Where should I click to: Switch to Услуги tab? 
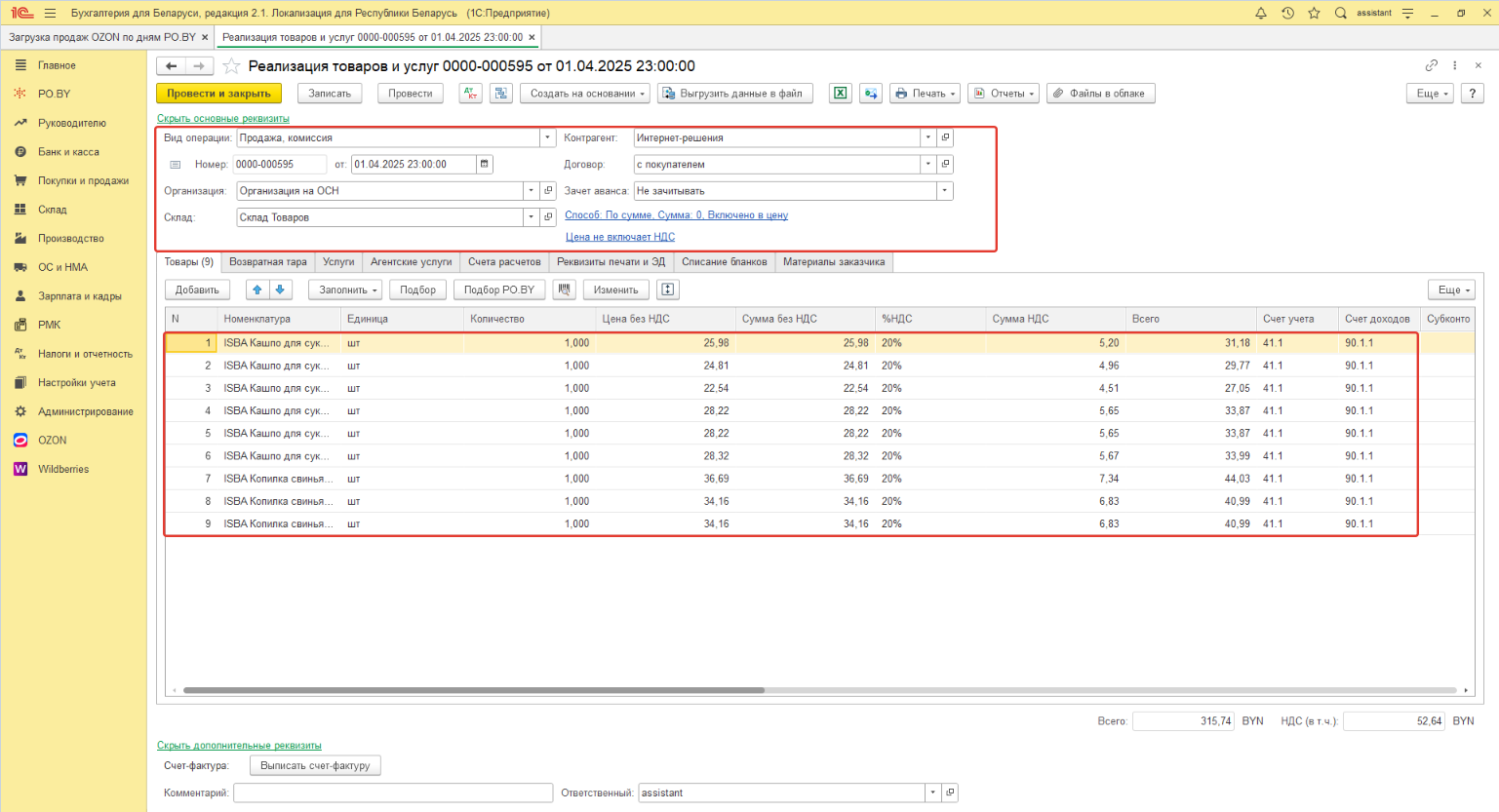(x=338, y=262)
